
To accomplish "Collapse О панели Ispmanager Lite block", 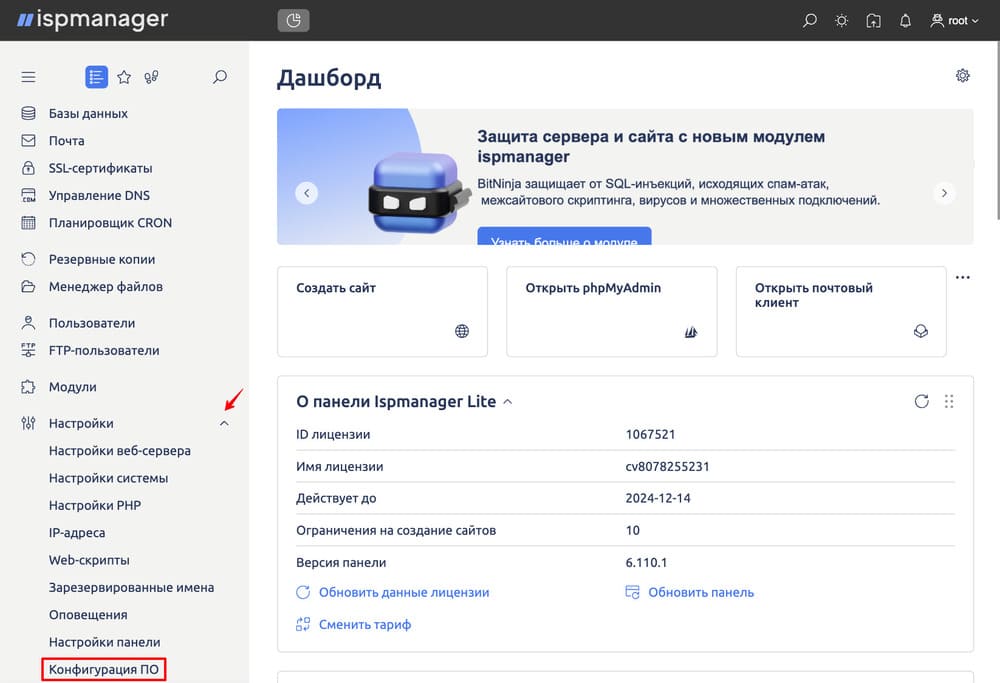I will pos(508,402).
